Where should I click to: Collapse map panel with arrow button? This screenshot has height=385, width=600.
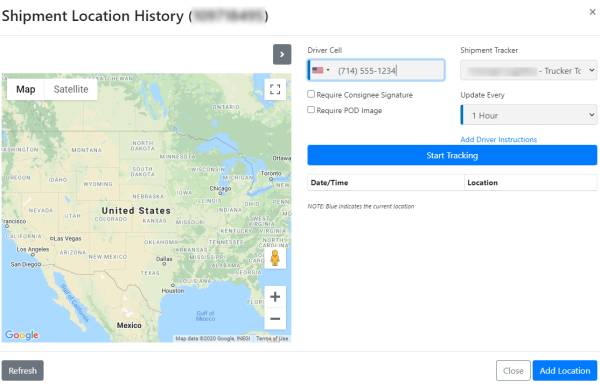(x=282, y=54)
